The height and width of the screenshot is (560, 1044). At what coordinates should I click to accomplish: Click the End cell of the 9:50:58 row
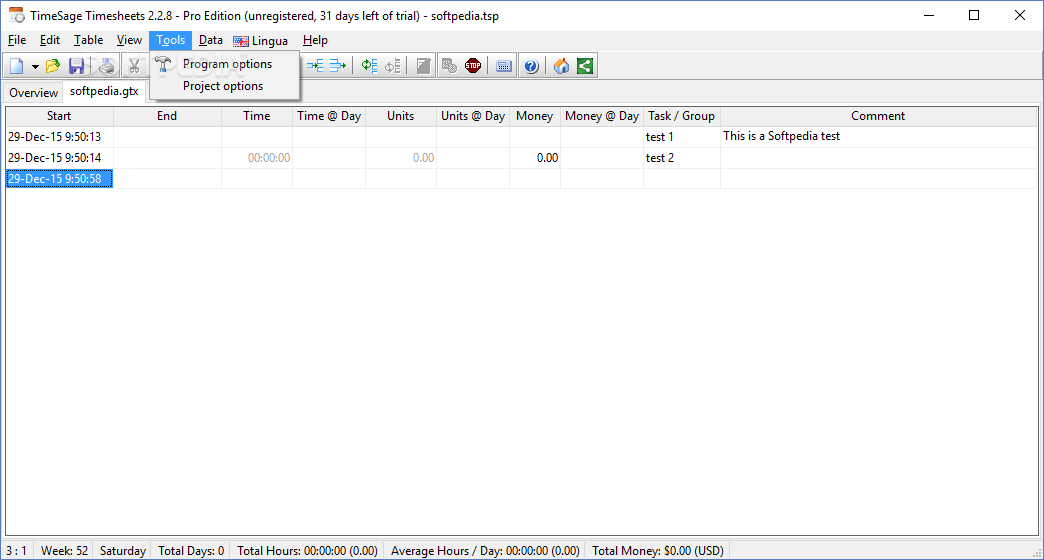tap(167, 178)
